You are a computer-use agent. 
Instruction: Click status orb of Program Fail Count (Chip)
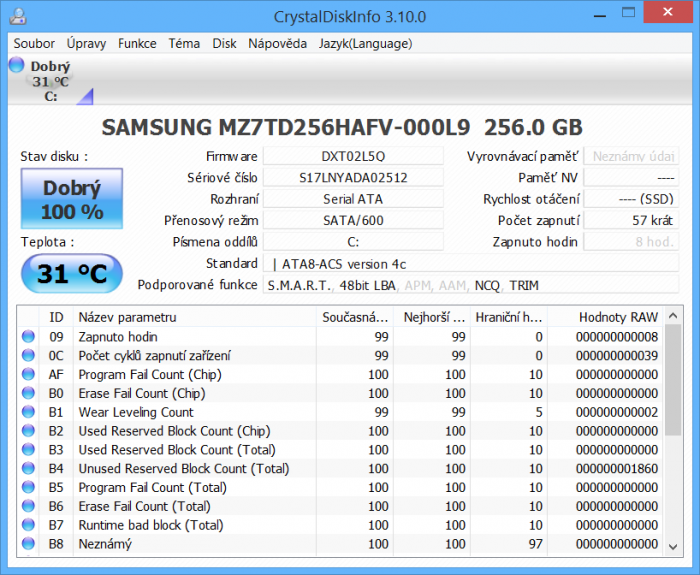(x=28, y=375)
